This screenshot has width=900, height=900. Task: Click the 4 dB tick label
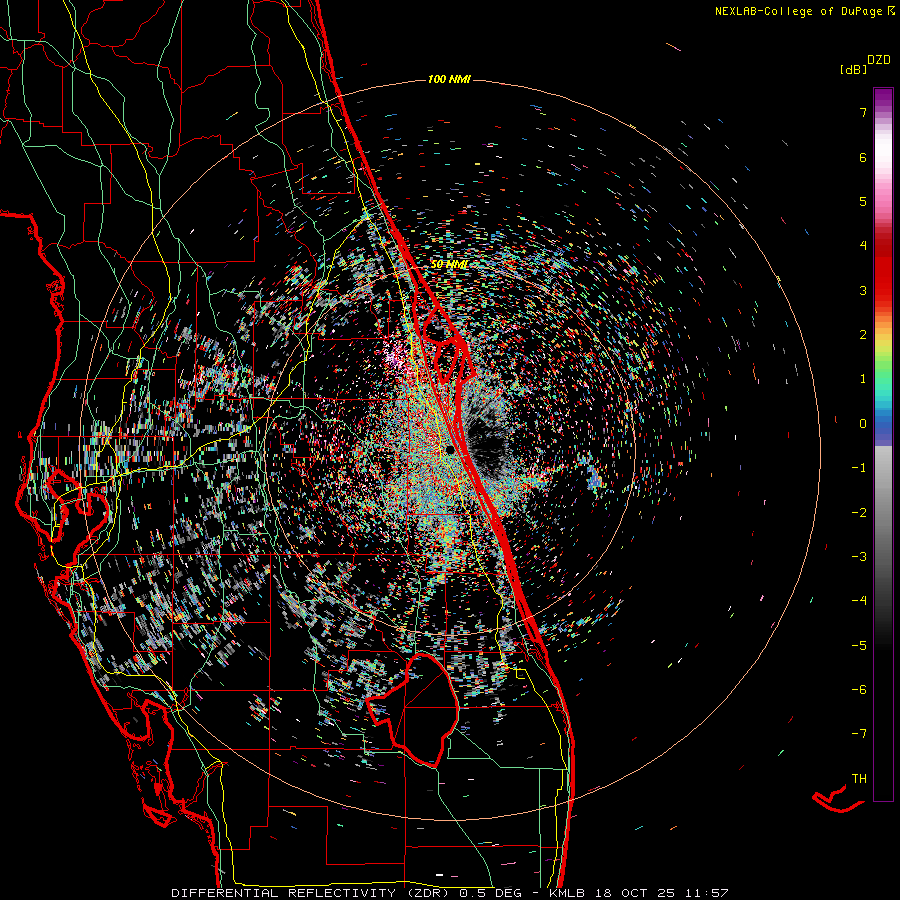coord(863,246)
